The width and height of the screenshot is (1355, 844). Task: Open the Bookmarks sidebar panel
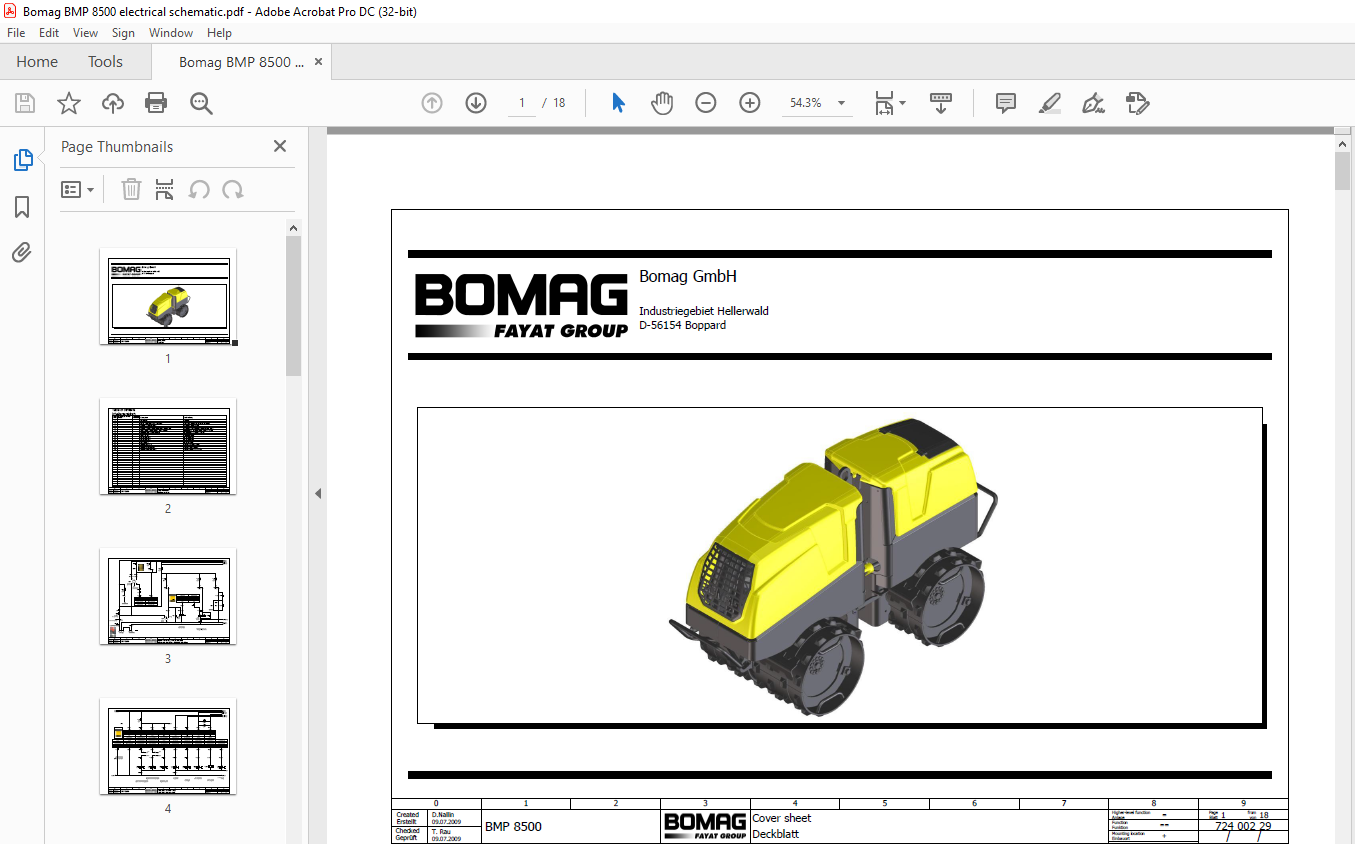[22, 207]
